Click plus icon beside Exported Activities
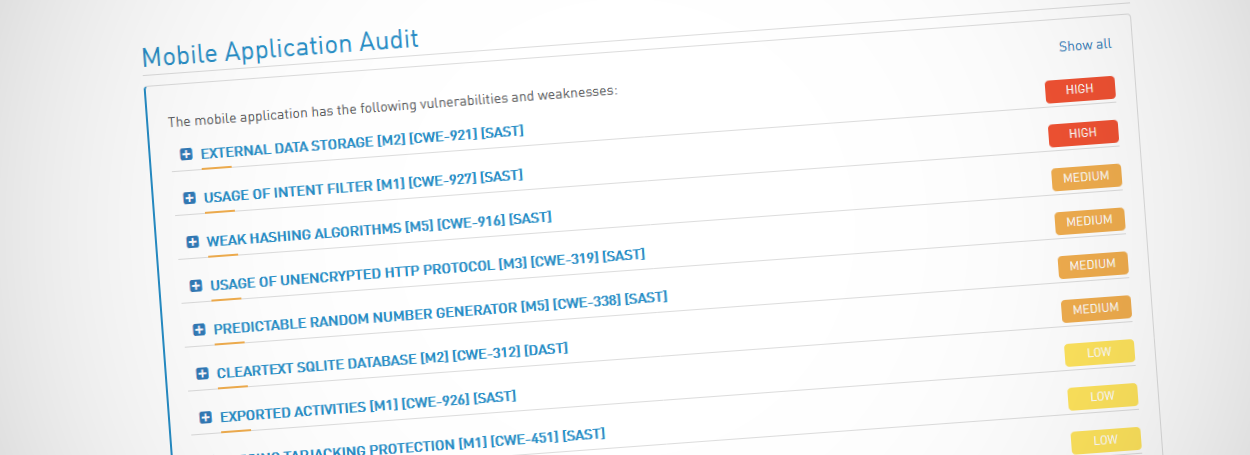1250x455 pixels. pos(206,417)
